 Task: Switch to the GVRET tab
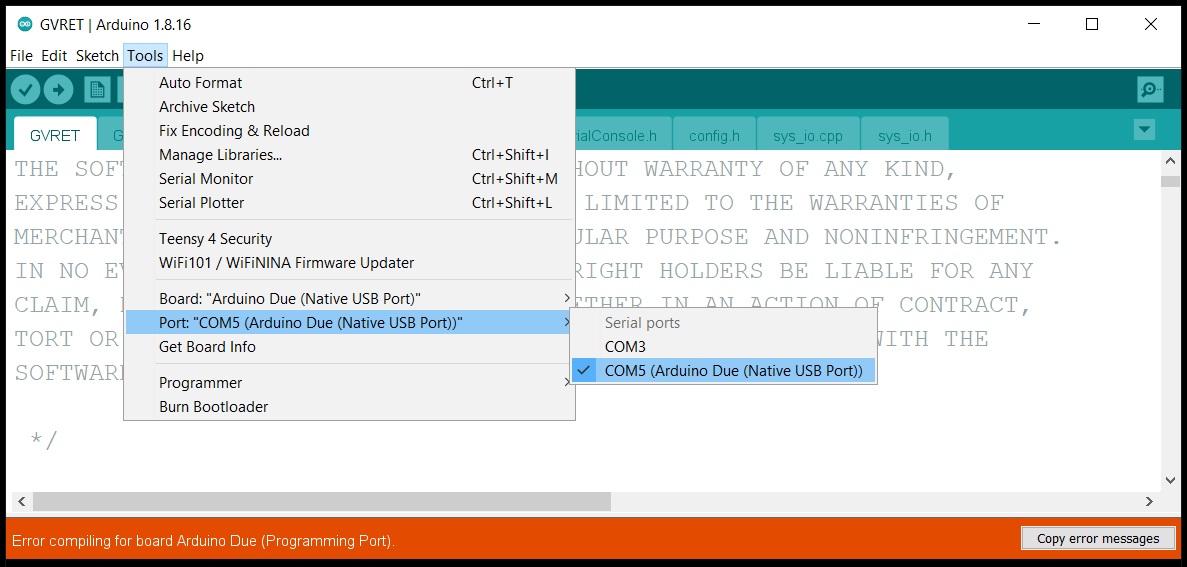(x=55, y=136)
